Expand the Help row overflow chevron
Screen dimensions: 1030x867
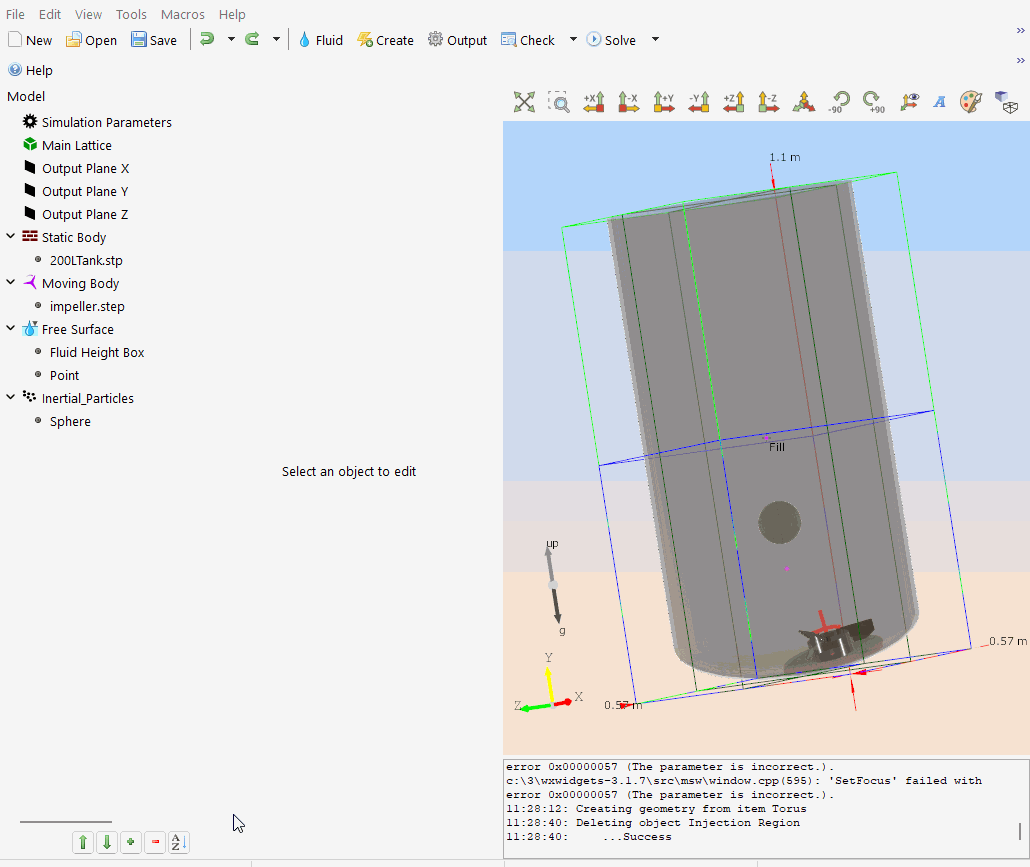[1020, 60]
